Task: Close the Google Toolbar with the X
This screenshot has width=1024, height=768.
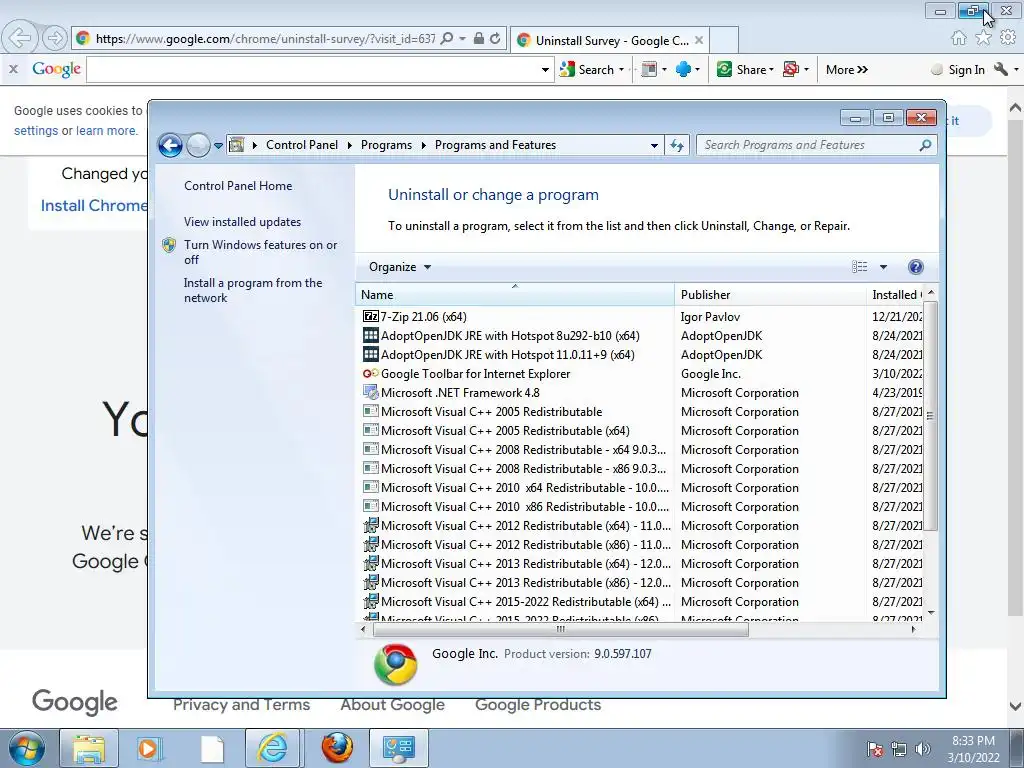Action: [x=13, y=69]
